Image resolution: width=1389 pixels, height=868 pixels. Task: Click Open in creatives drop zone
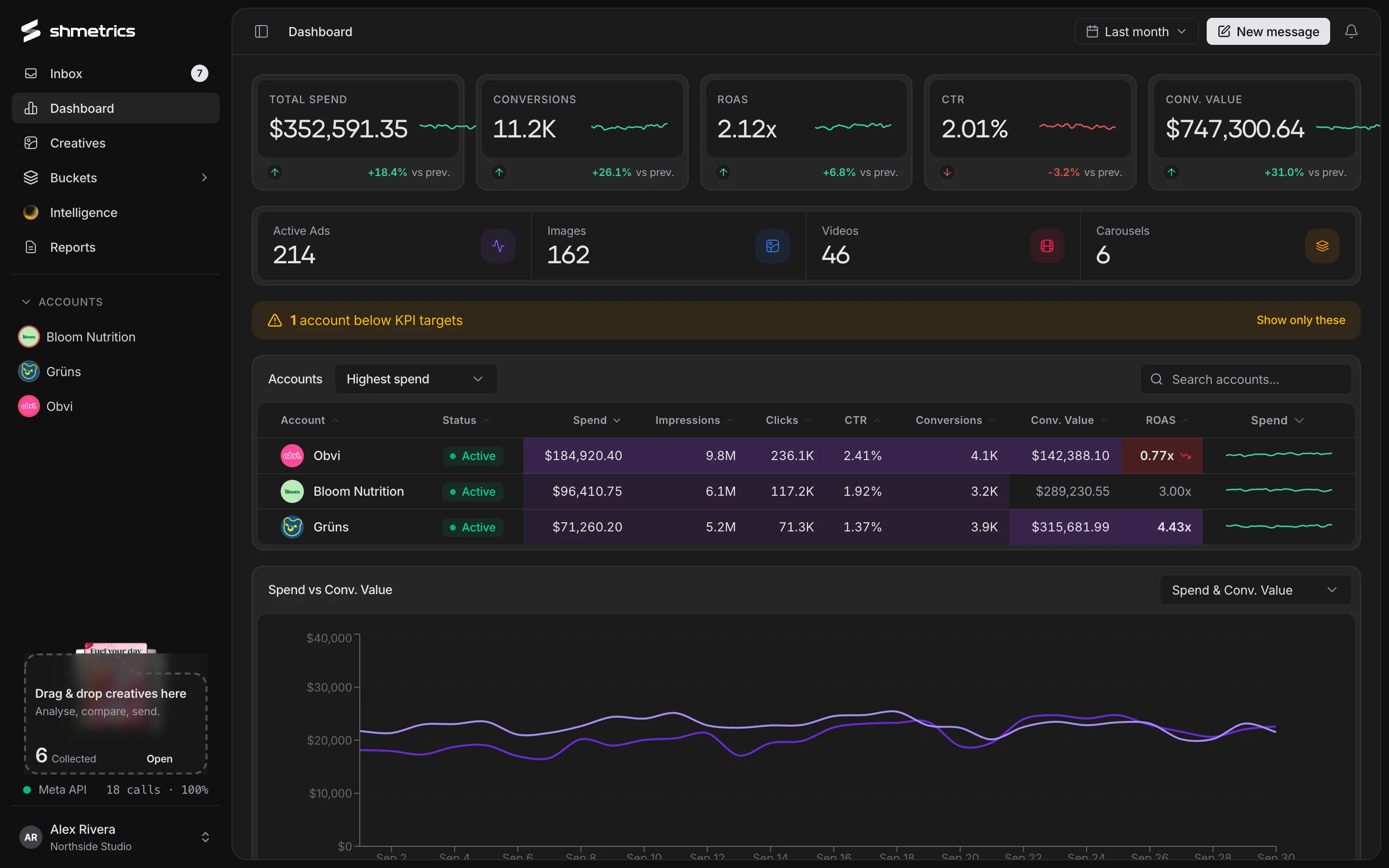(x=160, y=759)
